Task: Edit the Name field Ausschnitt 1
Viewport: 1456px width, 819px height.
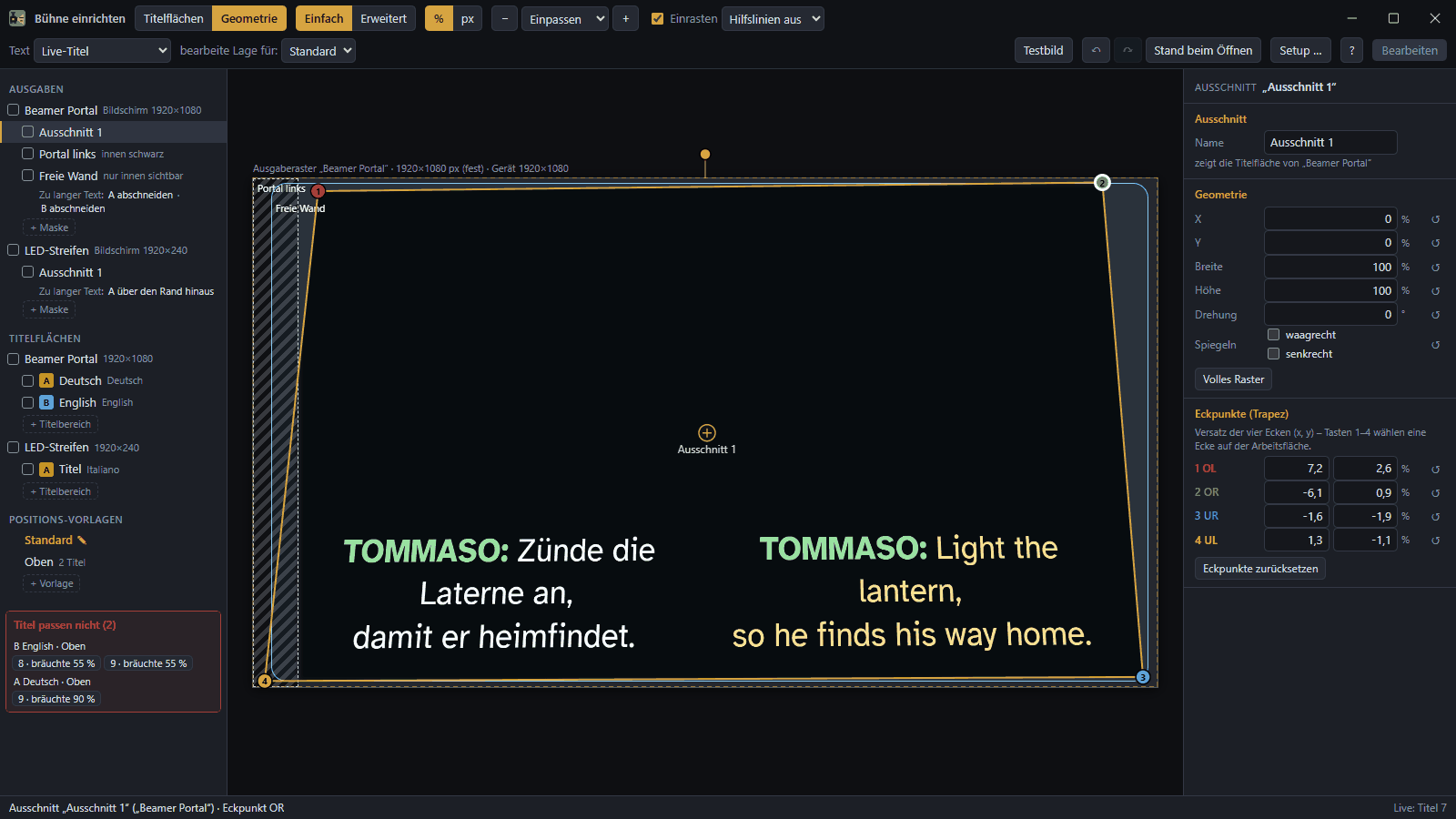Action: tap(1330, 143)
